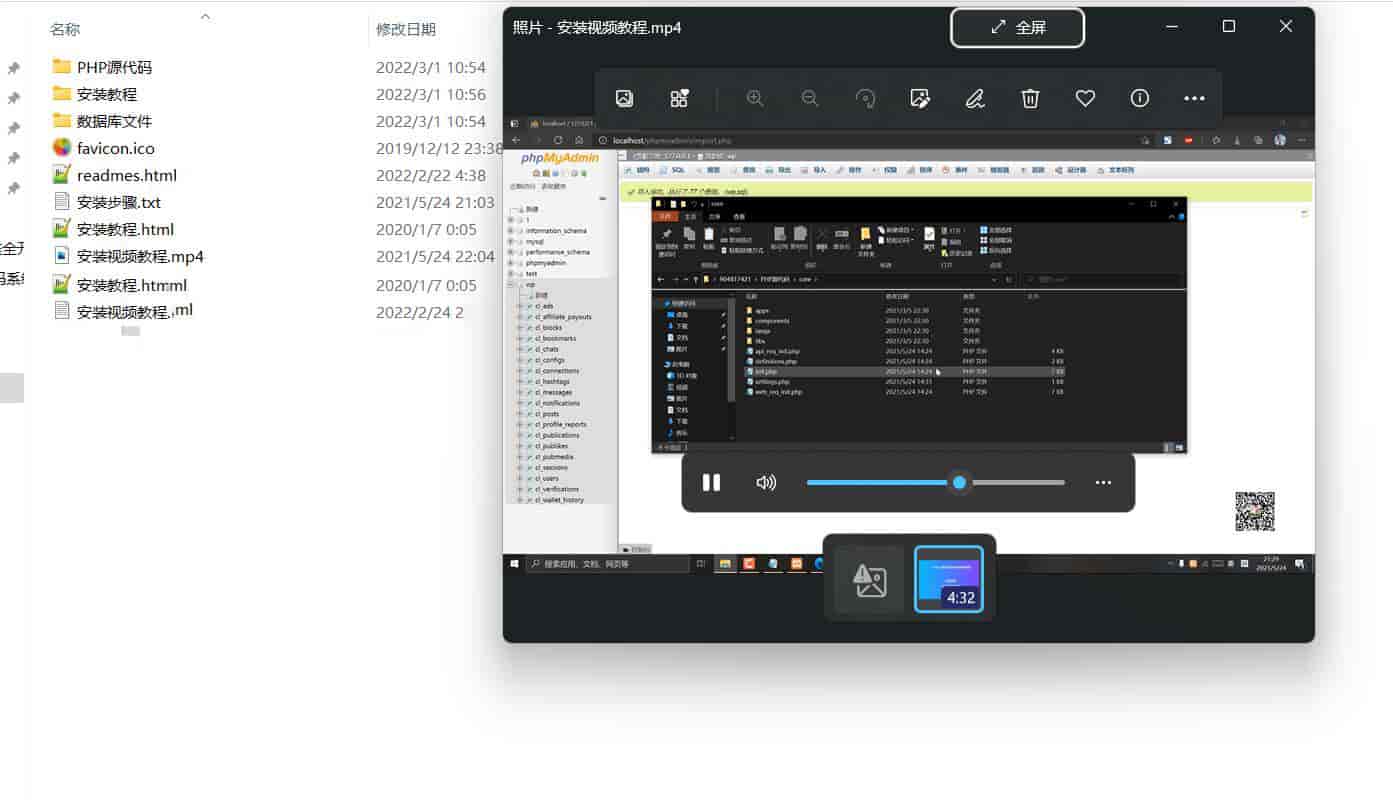
Task: Open more playback options menu
Action: click(x=1103, y=483)
